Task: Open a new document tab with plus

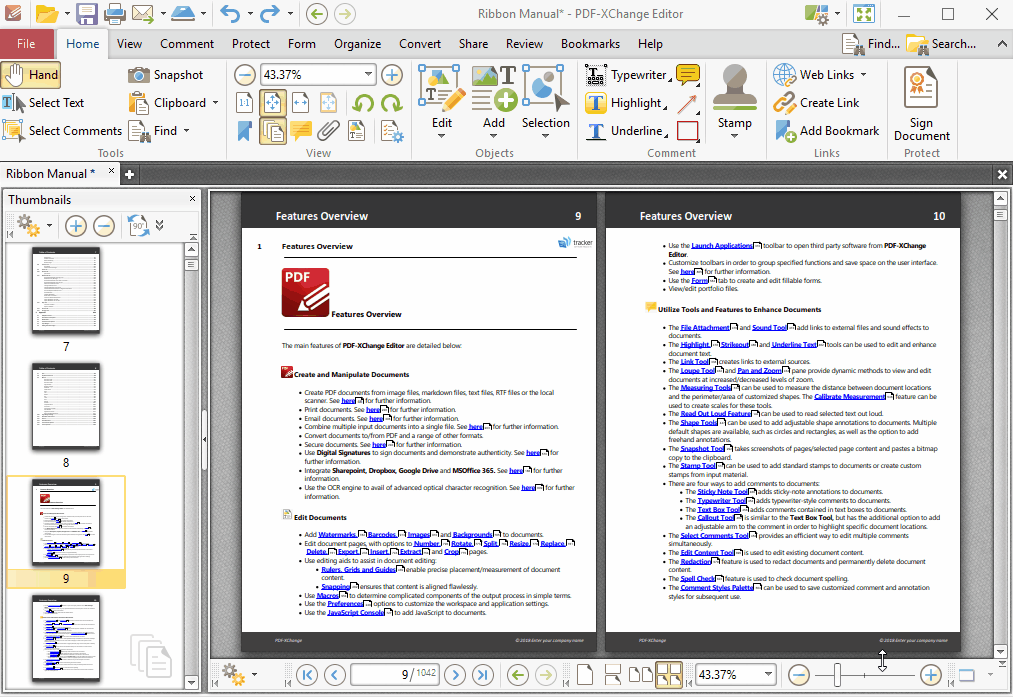Action: click(129, 174)
